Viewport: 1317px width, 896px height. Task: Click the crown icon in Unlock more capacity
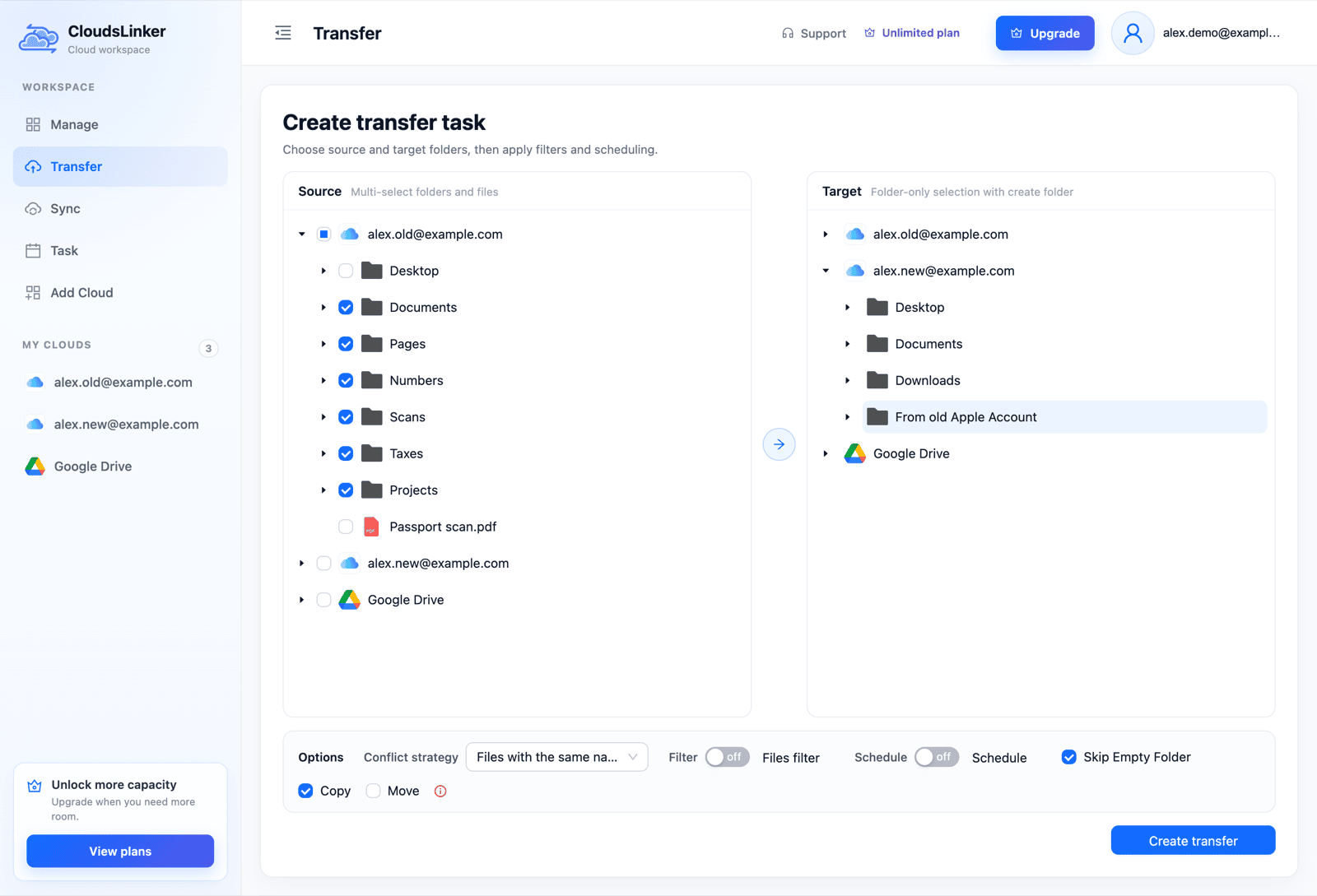tap(35, 786)
